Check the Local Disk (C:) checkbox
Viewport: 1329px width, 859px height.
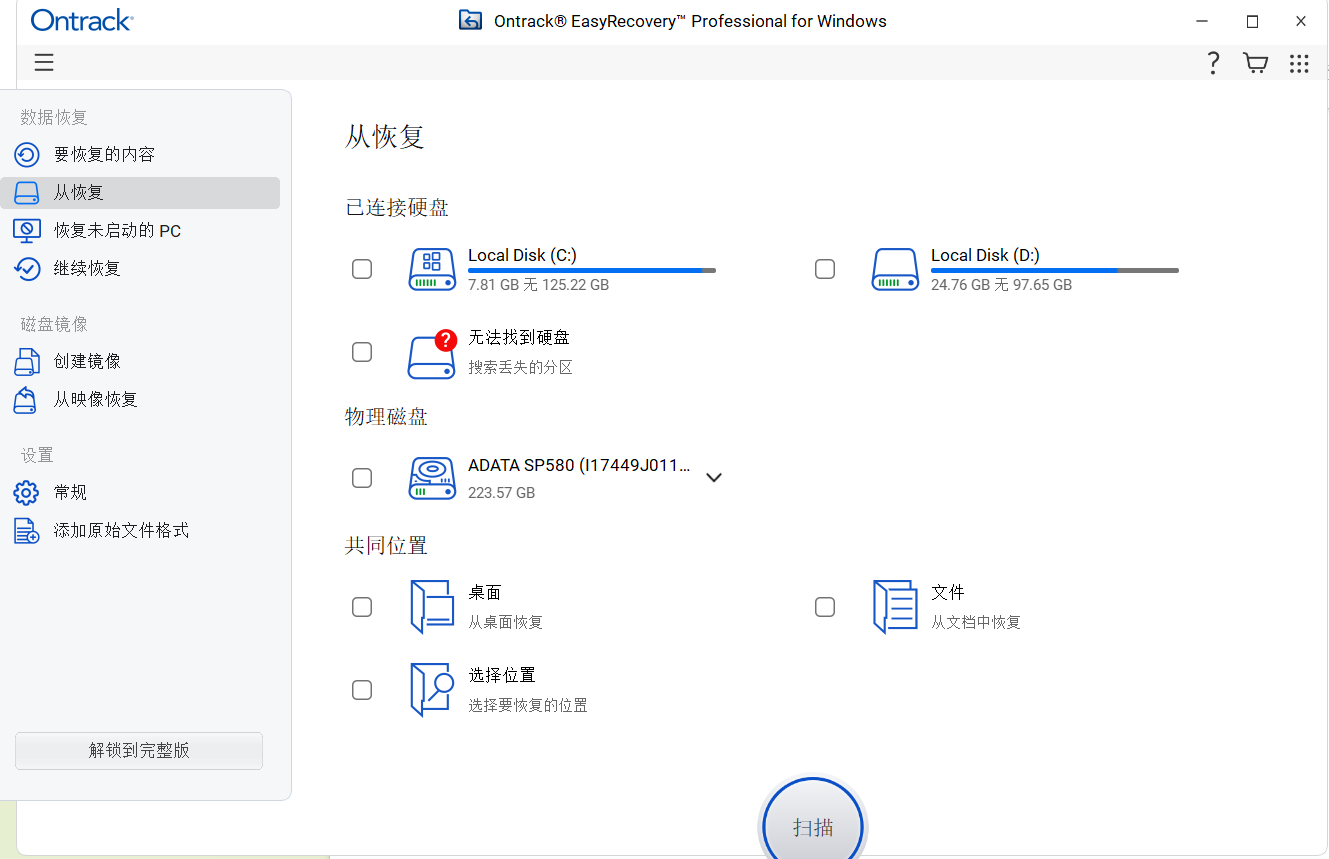point(362,269)
